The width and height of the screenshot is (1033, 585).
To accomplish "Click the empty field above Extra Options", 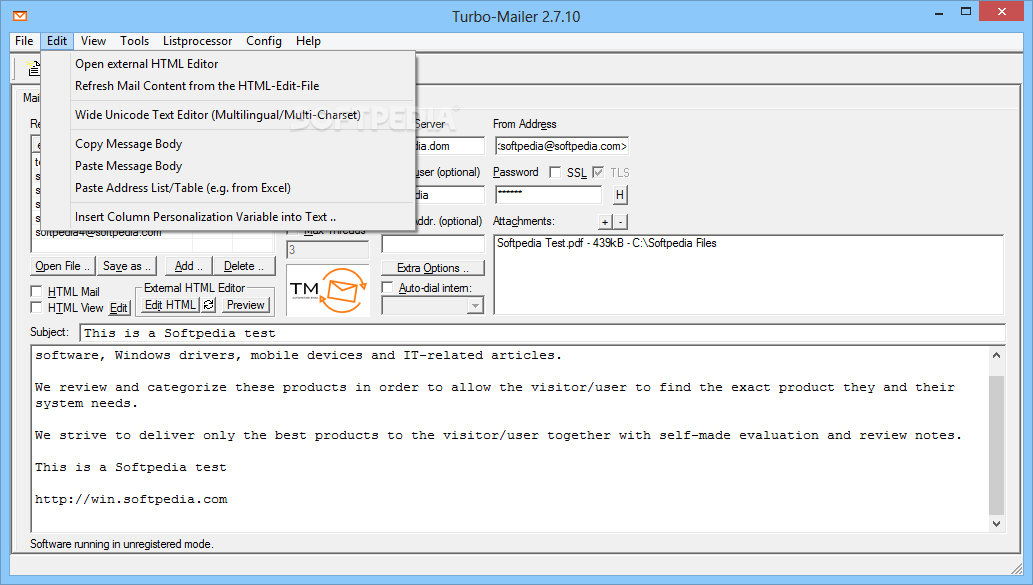I will click(433, 244).
